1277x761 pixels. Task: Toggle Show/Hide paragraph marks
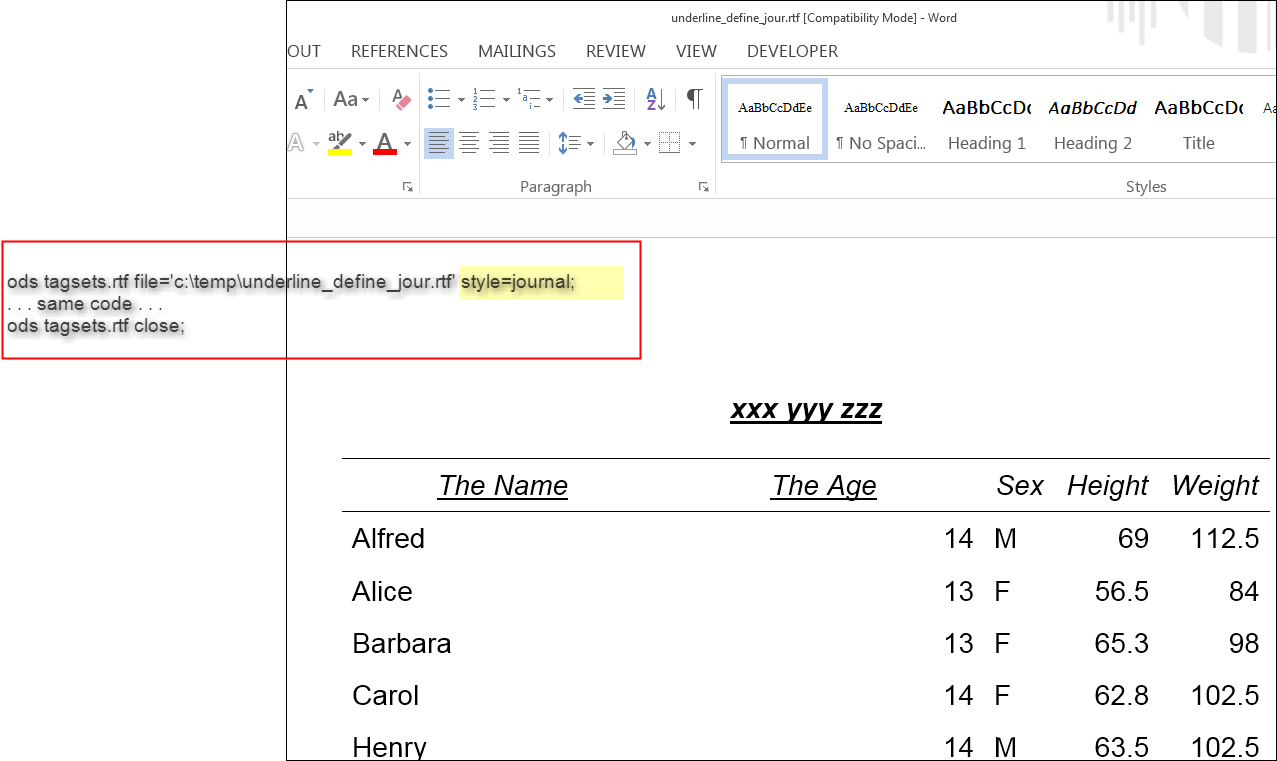click(694, 99)
